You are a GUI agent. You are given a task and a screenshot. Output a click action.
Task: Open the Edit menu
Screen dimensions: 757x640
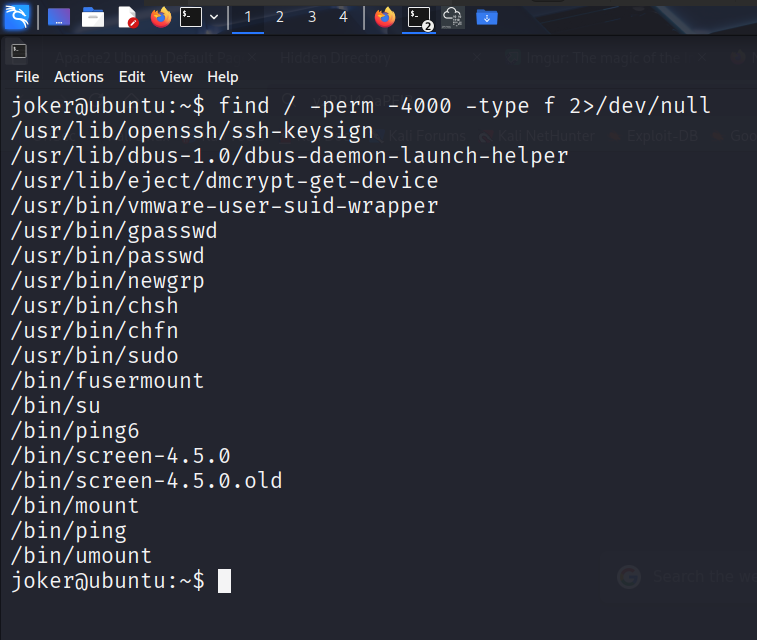(x=132, y=77)
